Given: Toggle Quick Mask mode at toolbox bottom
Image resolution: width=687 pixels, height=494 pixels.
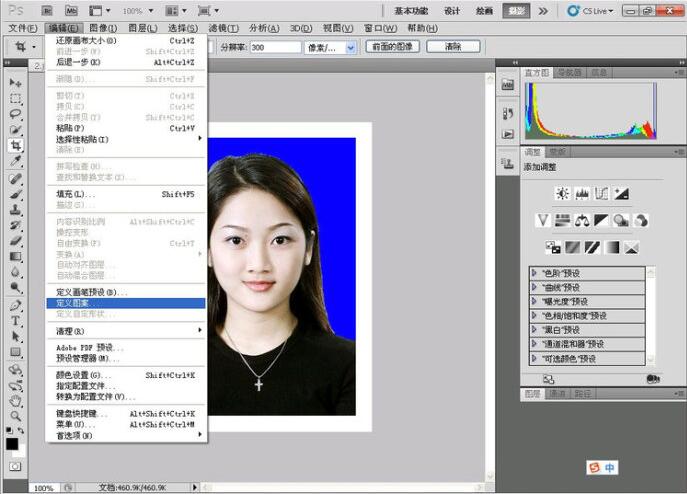Looking at the screenshot, I should pos(15,465).
